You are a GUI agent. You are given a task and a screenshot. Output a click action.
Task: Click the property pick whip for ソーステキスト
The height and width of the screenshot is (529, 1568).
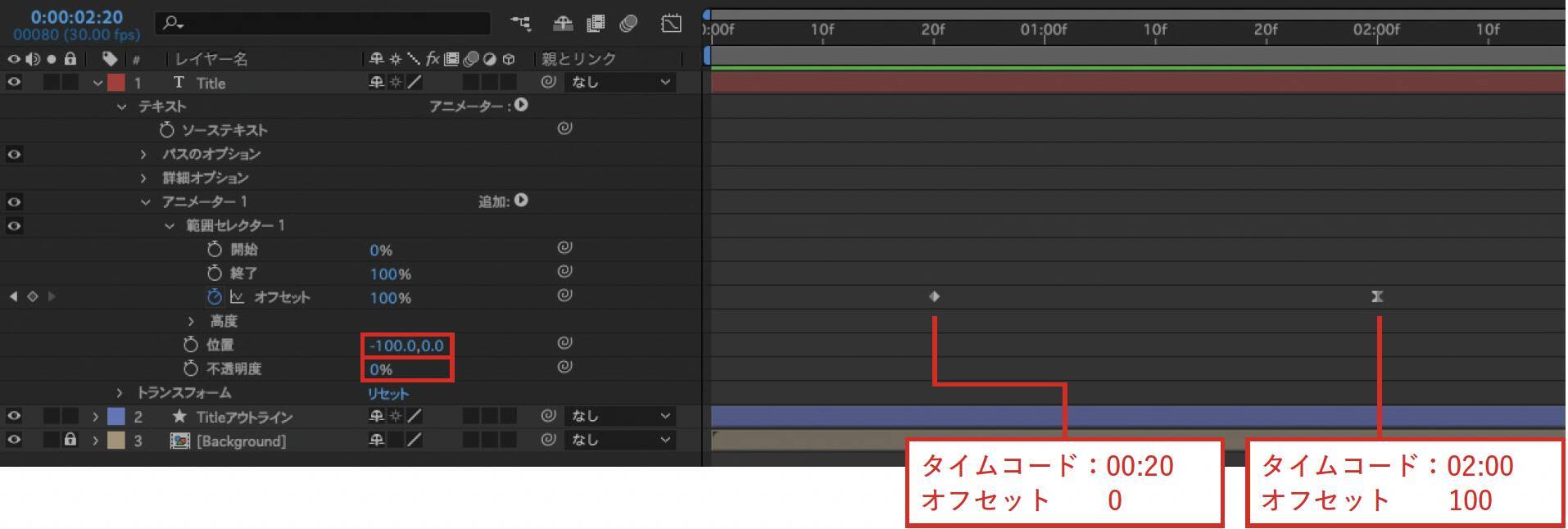pos(564,129)
